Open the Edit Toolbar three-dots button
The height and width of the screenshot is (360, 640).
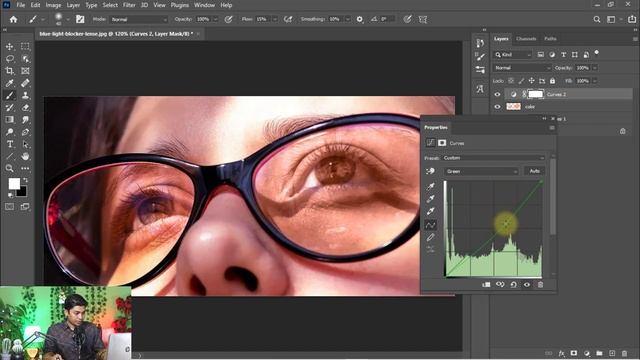[x=25, y=168]
